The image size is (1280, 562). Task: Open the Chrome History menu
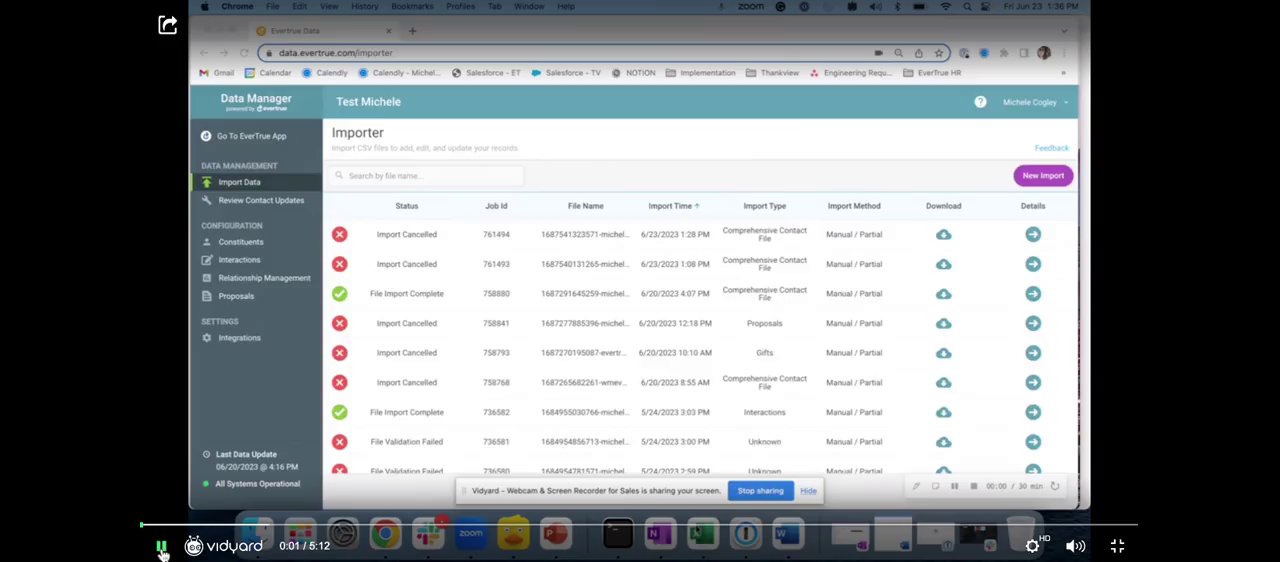click(x=364, y=6)
